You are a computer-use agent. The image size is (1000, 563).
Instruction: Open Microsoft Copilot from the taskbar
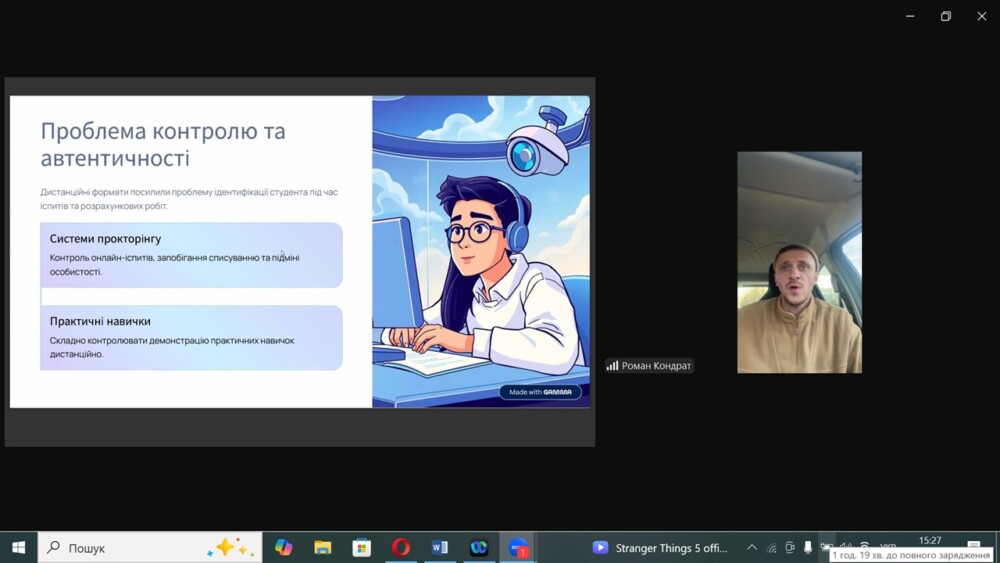(x=284, y=547)
